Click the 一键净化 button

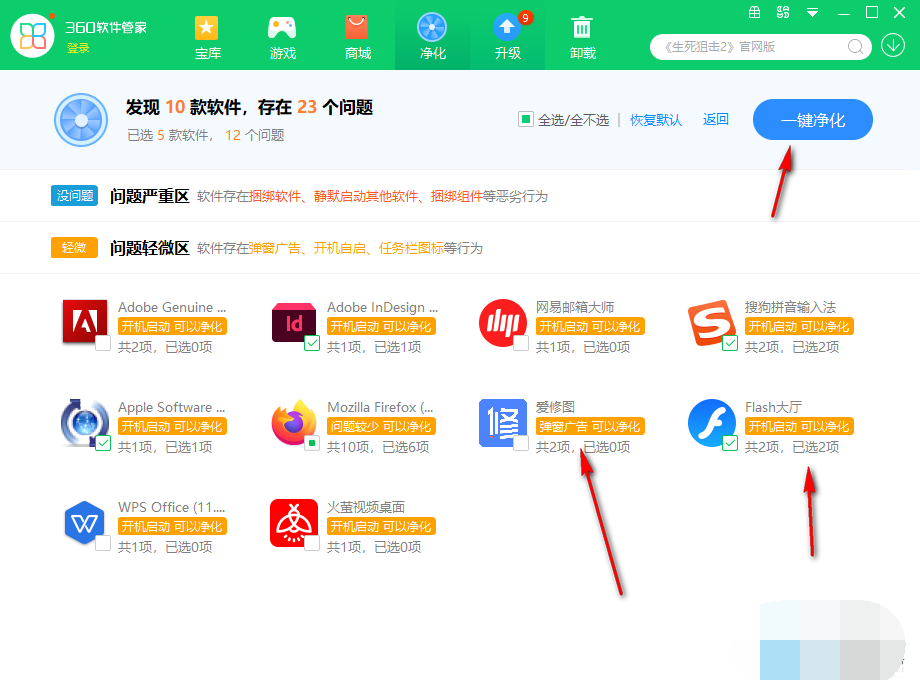(812, 120)
